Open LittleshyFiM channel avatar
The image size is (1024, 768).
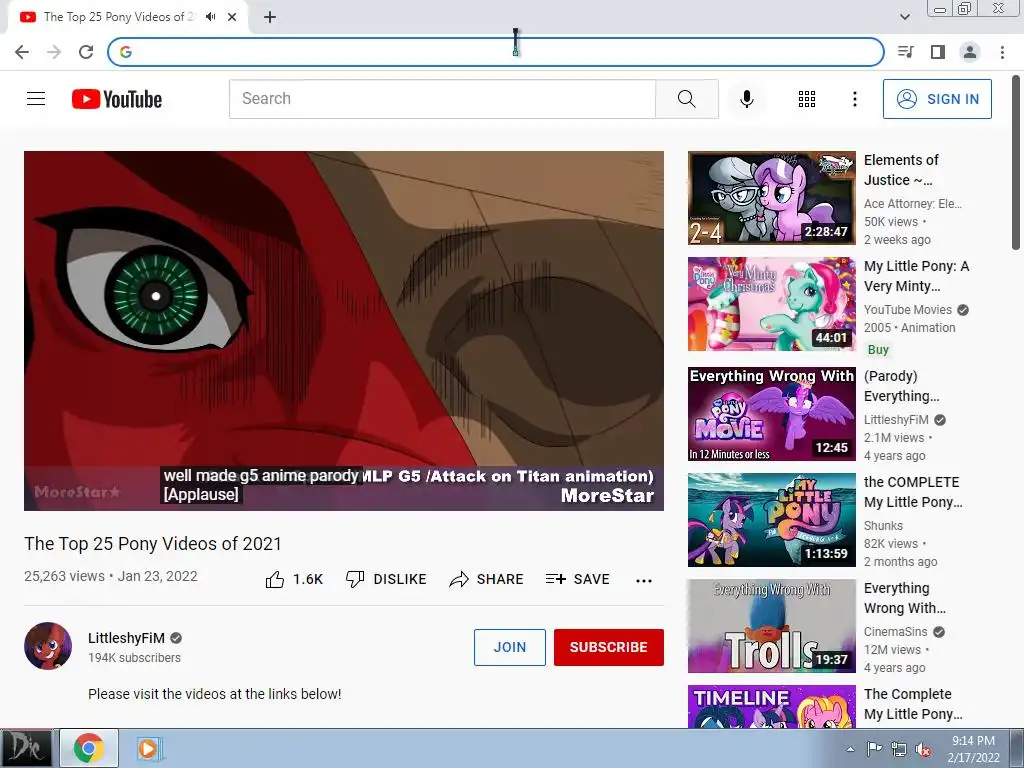pos(48,646)
